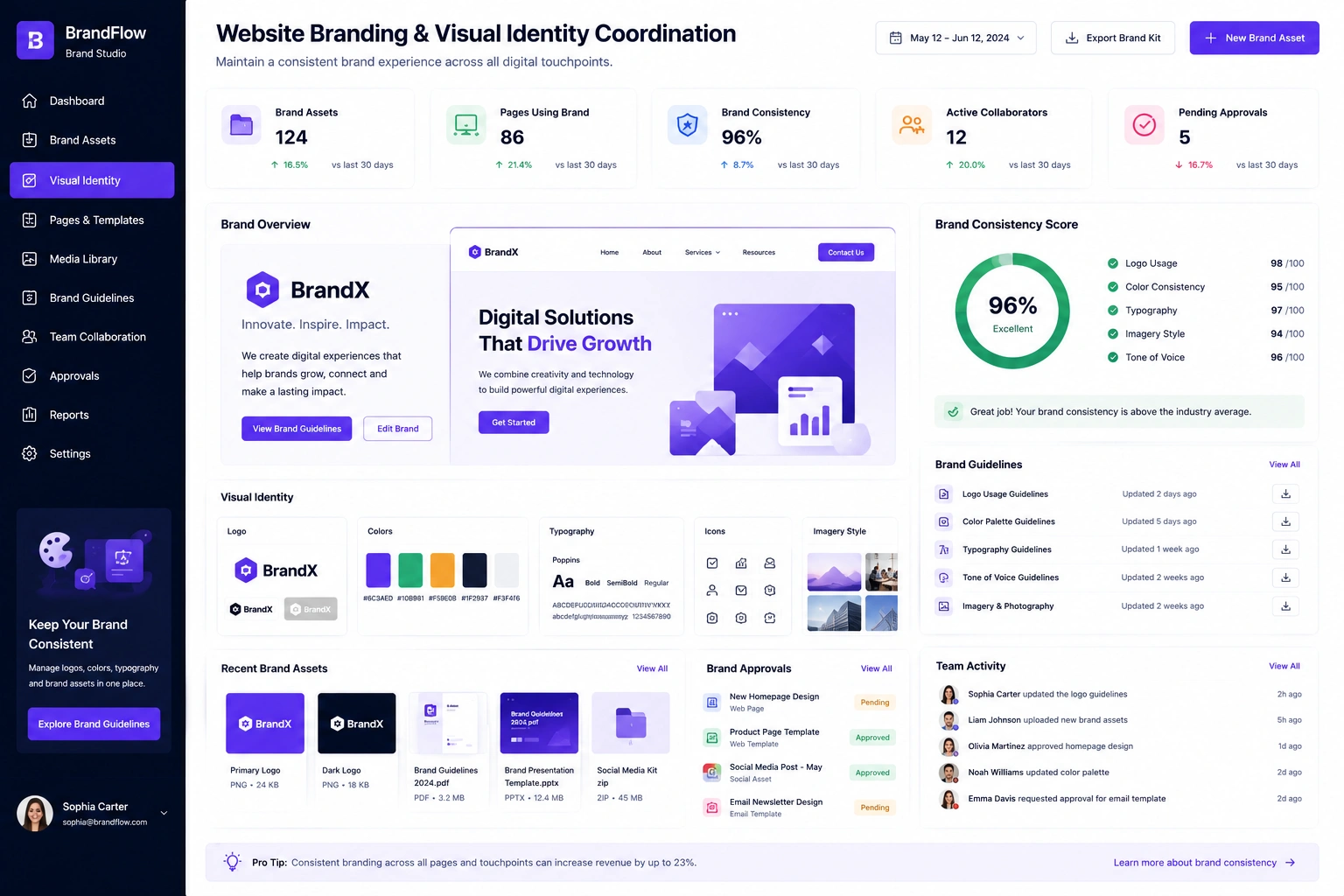Download Typography Guidelines
The image size is (1344, 896).
(1285, 549)
